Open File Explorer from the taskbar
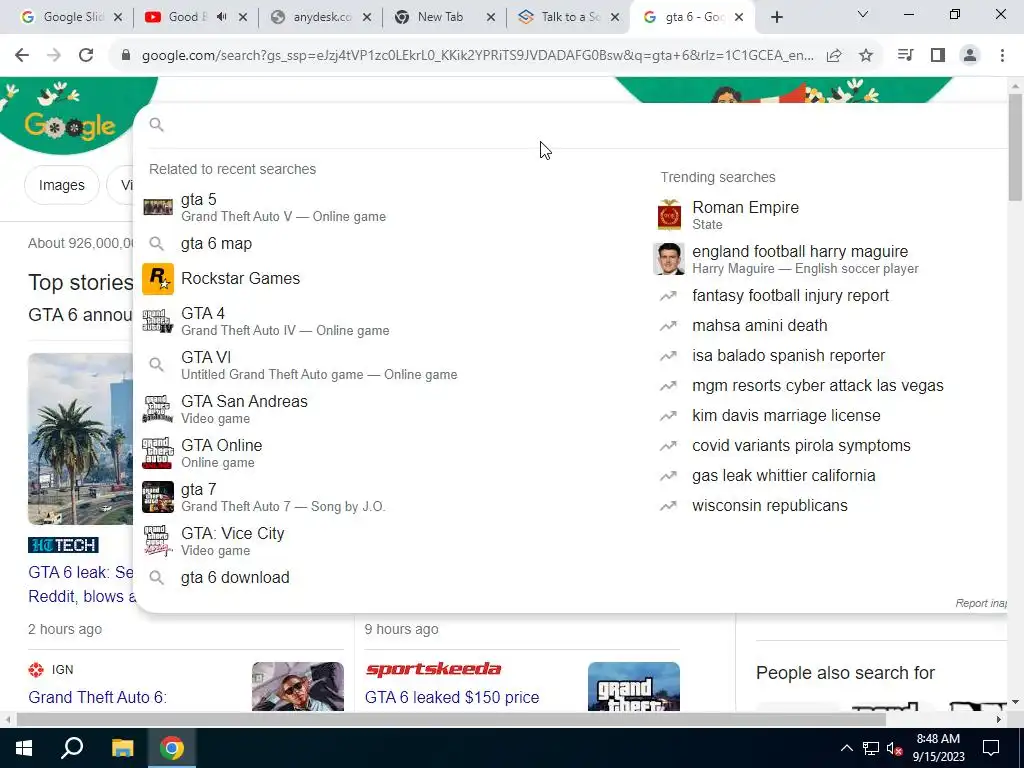 pos(122,748)
